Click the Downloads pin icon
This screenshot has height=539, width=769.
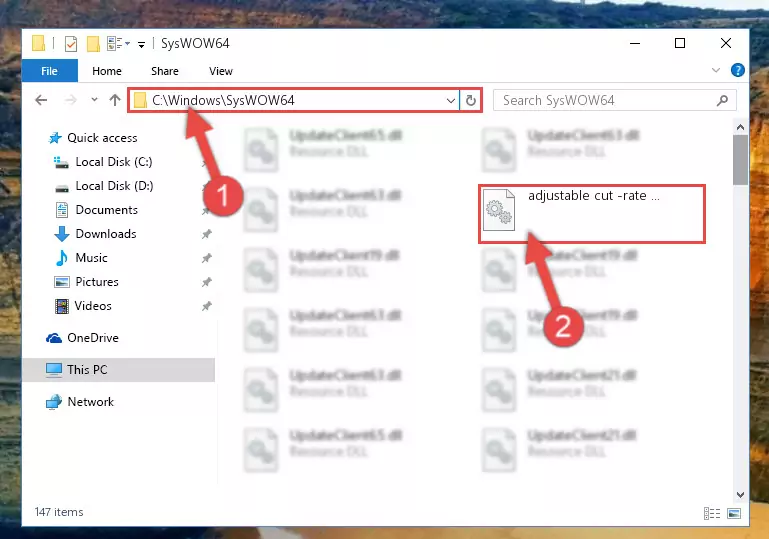tap(206, 234)
